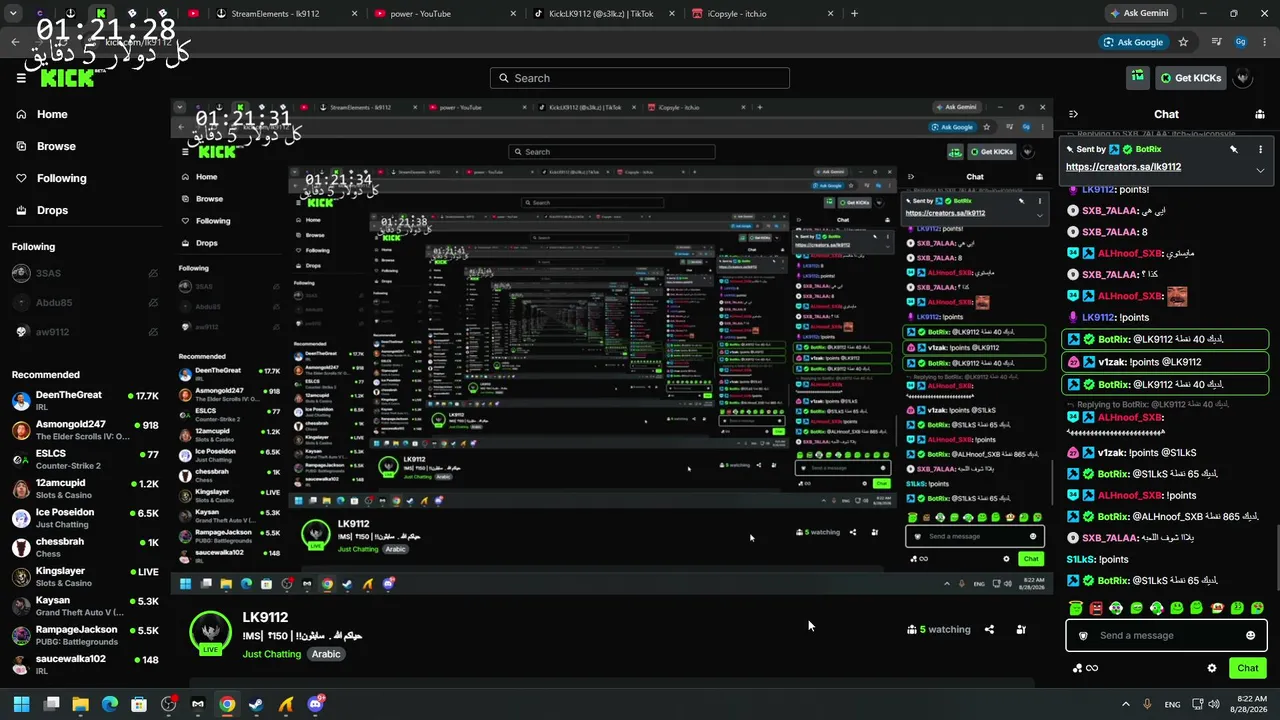Click the icon right of the share button
1280x720 pixels.
coord(1021,630)
